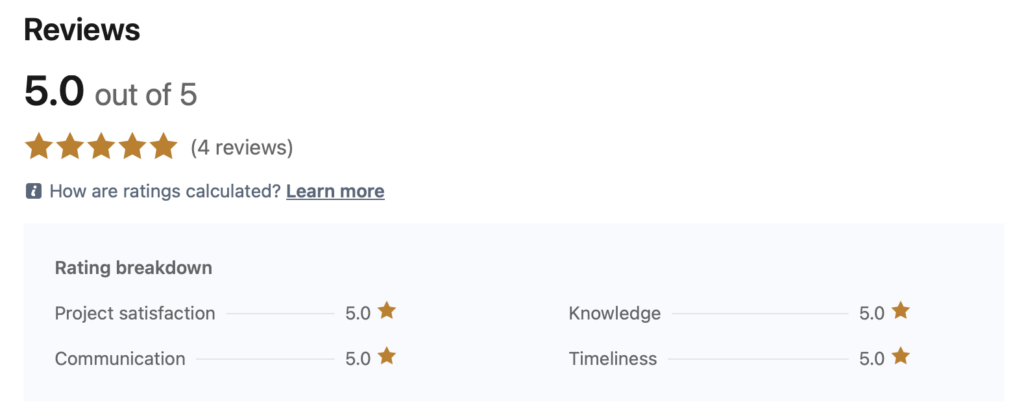Click the first star in the overall rating
This screenshot has width=1024, height=413.
(x=39, y=147)
